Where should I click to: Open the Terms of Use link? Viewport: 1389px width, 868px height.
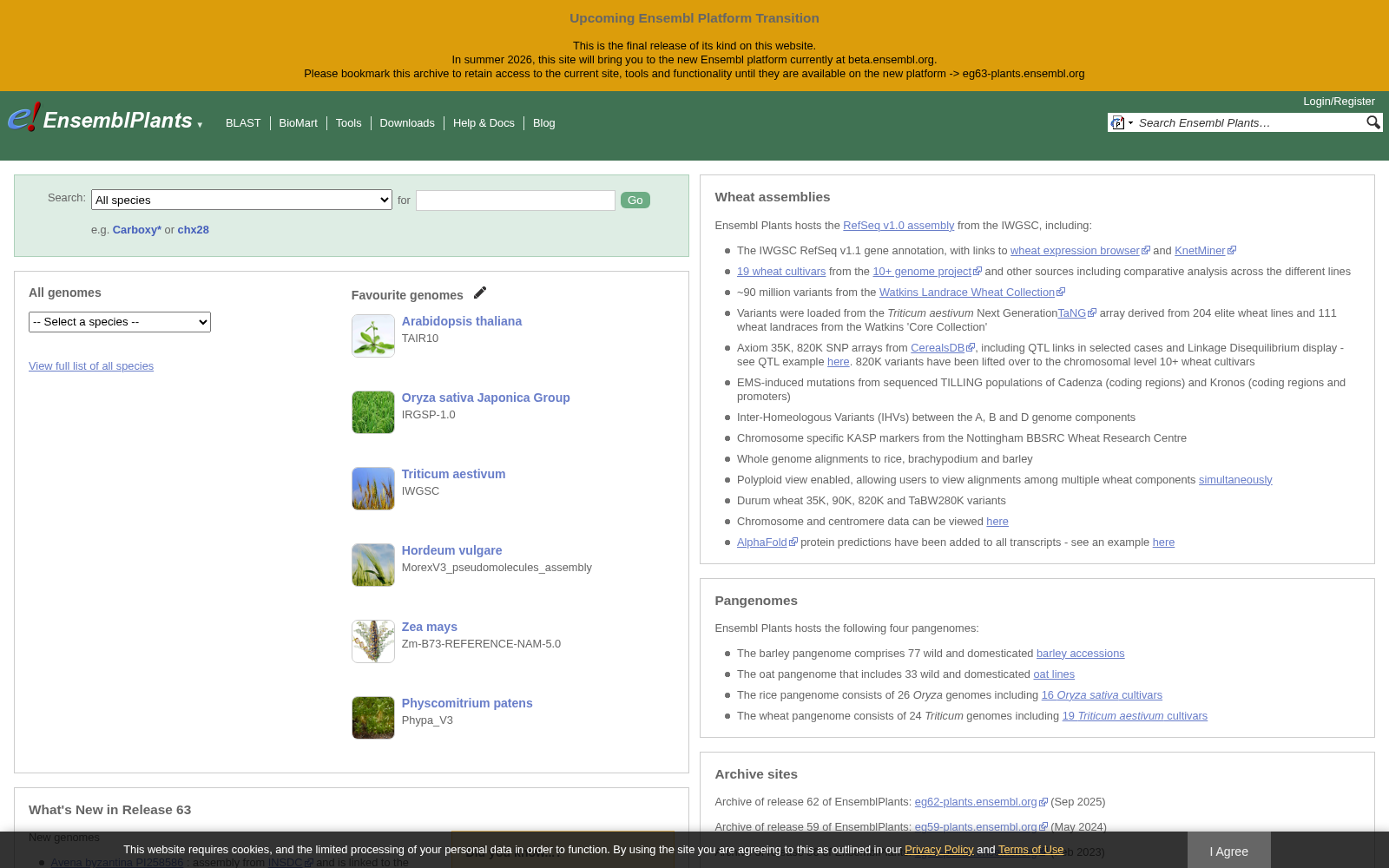1030,850
